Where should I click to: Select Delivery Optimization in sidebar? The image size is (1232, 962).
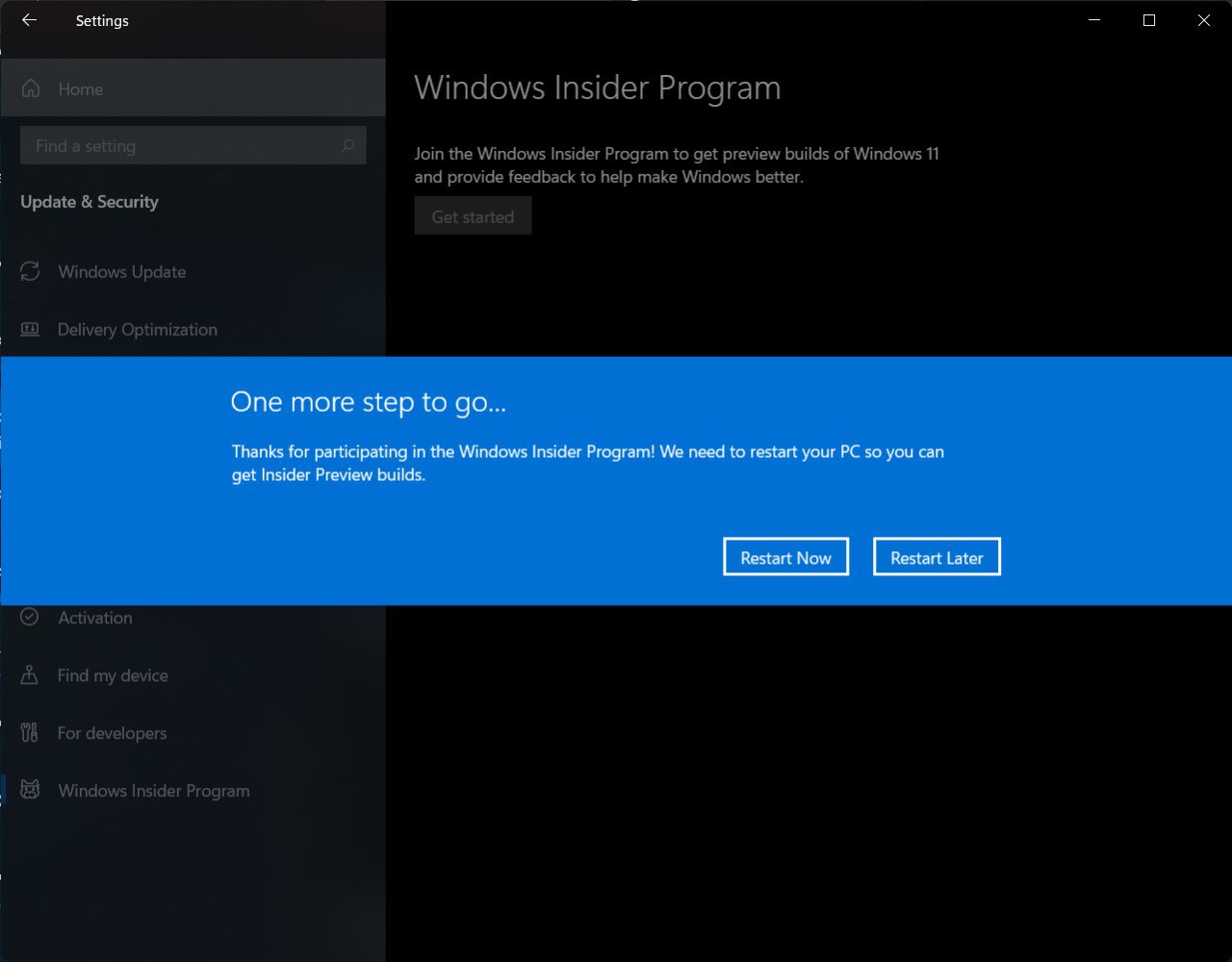click(x=192, y=329)
